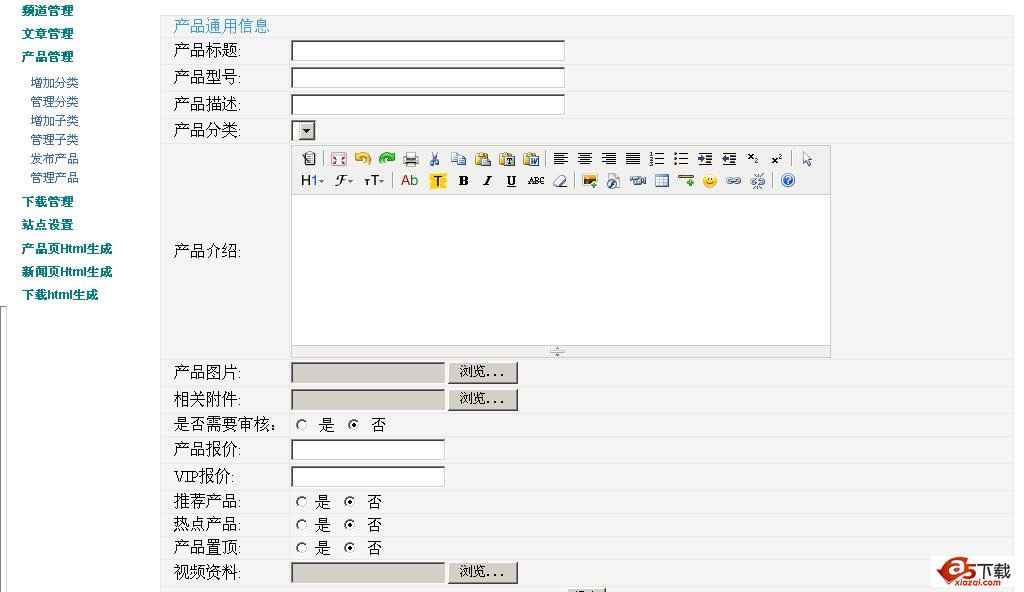
Task: Insert a numbered list
Action: [657, 159]
